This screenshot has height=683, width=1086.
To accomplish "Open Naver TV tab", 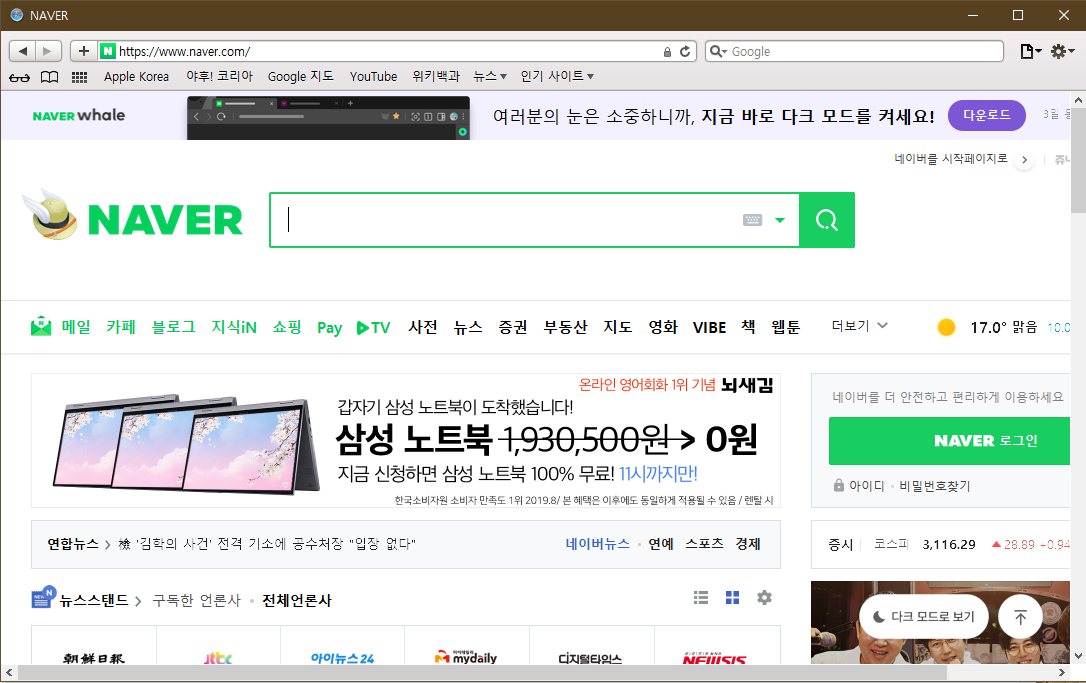I will pyautogui.click(x=373, y=328).
